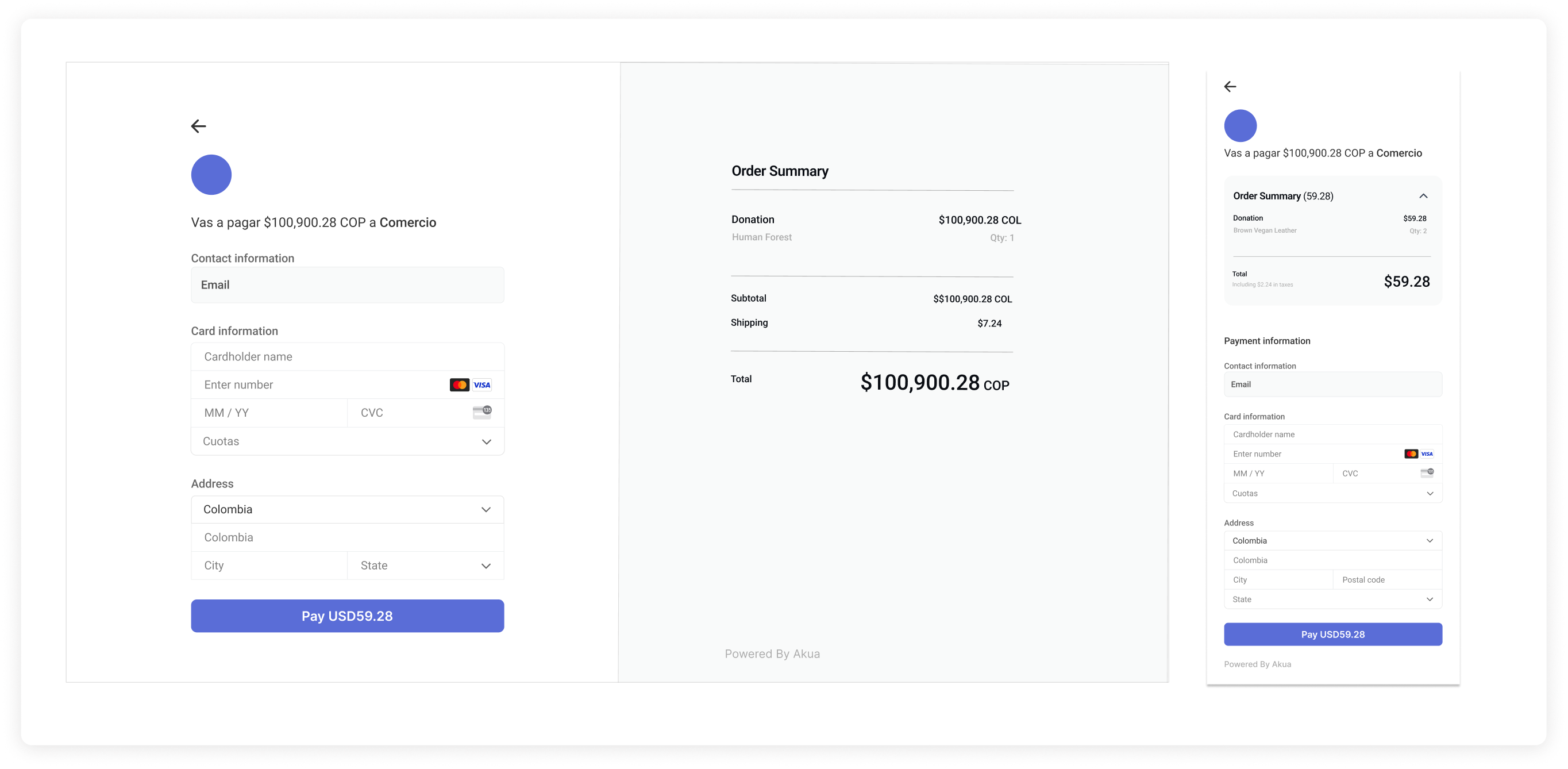Click the back arrow in mobile checkout
Viewport: 1568px width, 769px height.
click(x=1230, y=86)
